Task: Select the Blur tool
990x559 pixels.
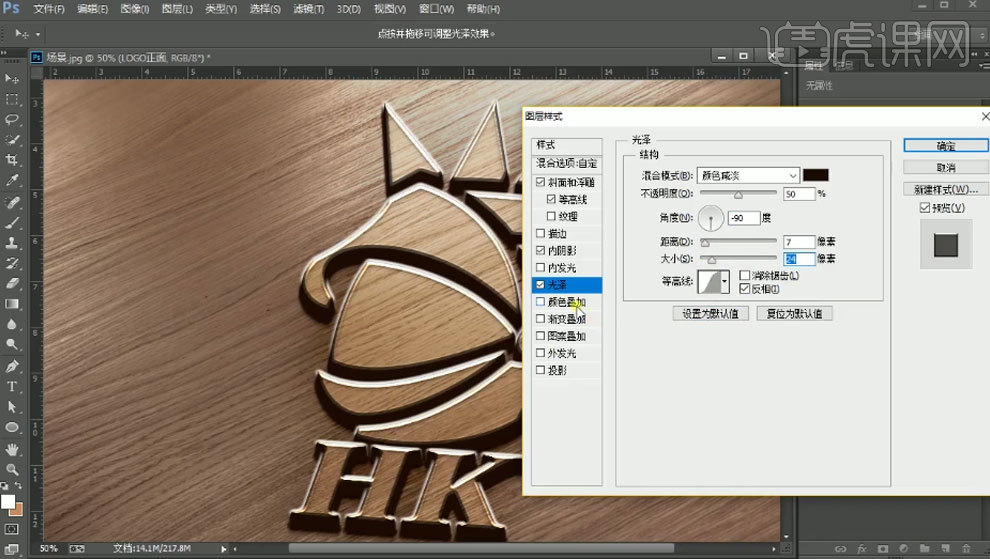Action: [11, 324]
